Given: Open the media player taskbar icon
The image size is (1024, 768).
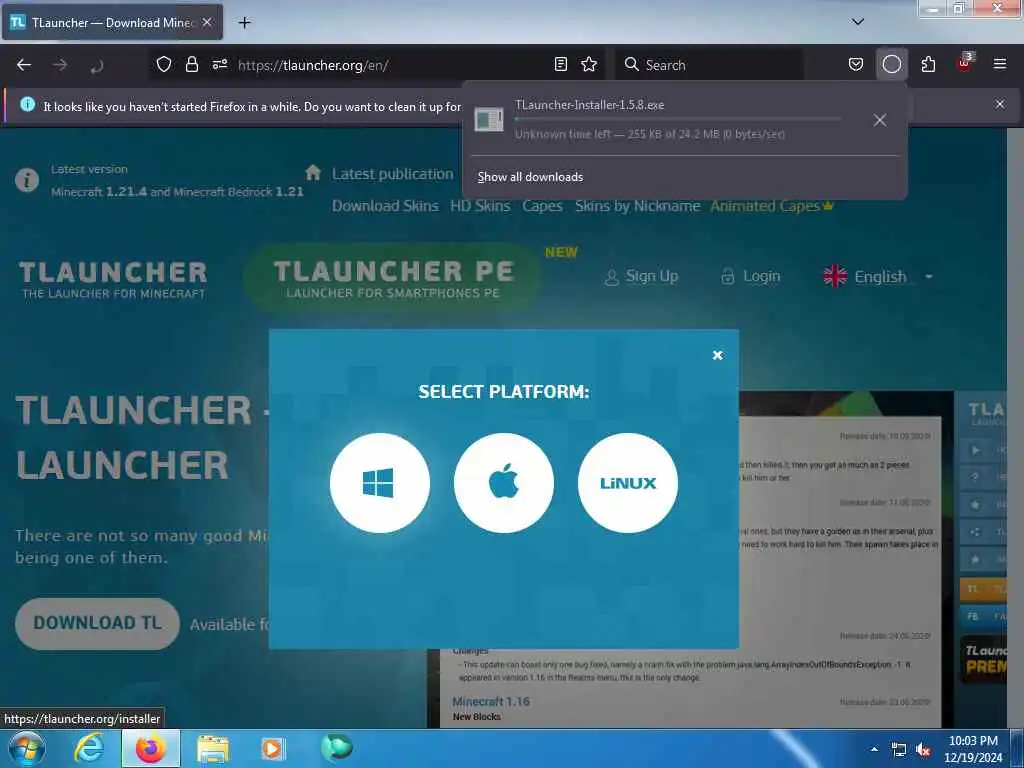Looking at the screenshot, I should (x=273, y=749).
